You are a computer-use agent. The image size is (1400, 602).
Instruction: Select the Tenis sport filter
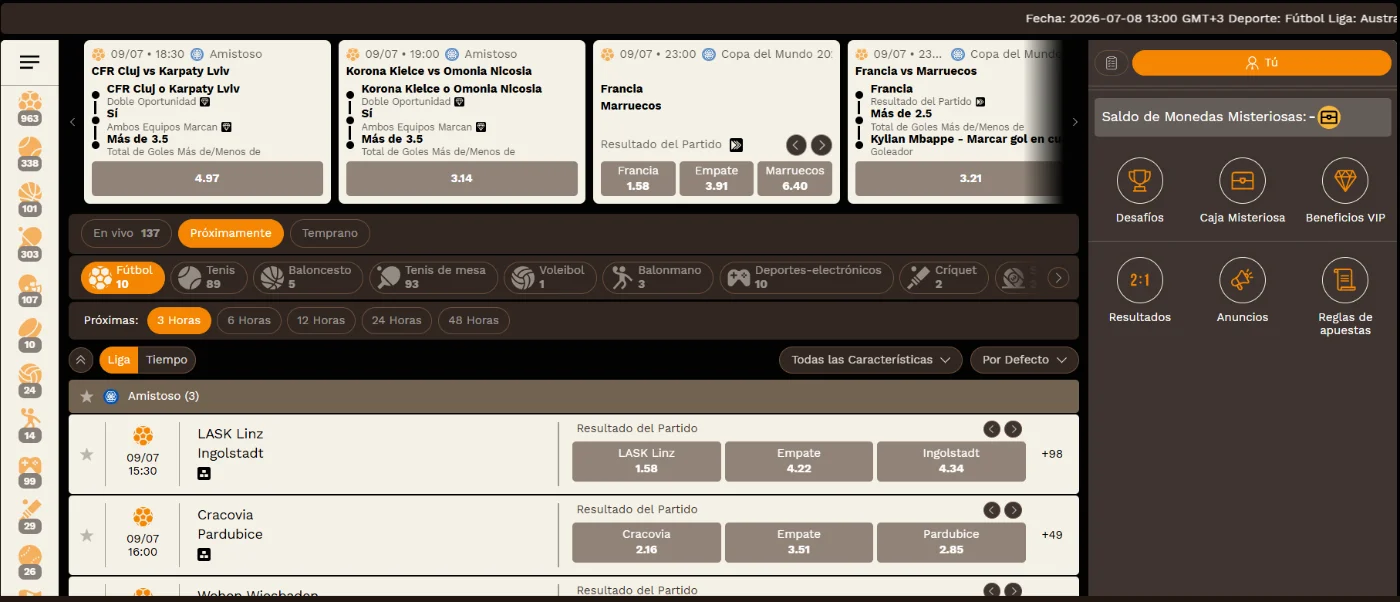208,277
